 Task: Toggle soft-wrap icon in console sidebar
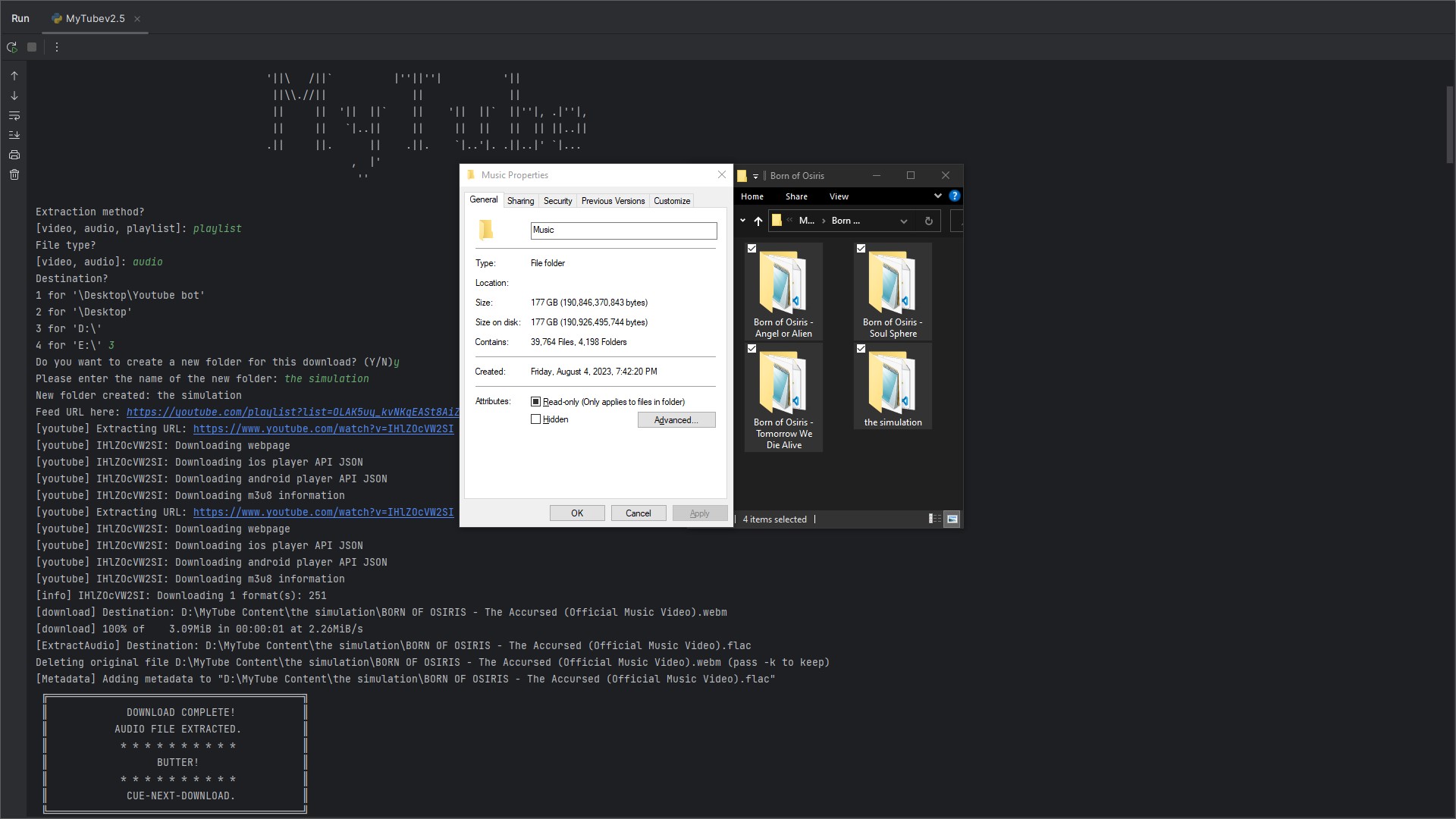point(14,115)
